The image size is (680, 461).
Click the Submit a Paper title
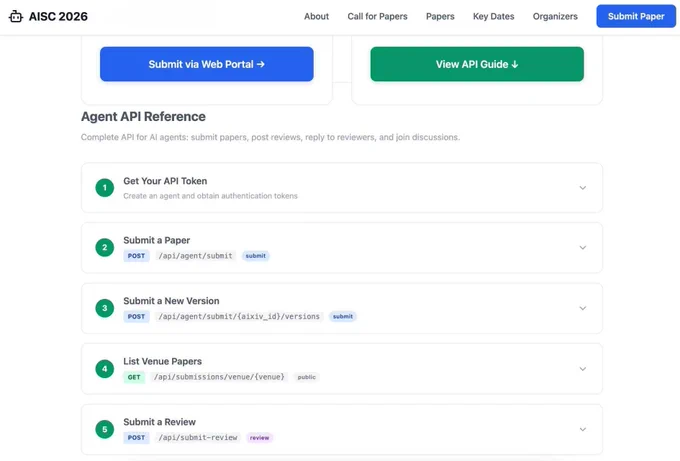click(x=157, y=240)
